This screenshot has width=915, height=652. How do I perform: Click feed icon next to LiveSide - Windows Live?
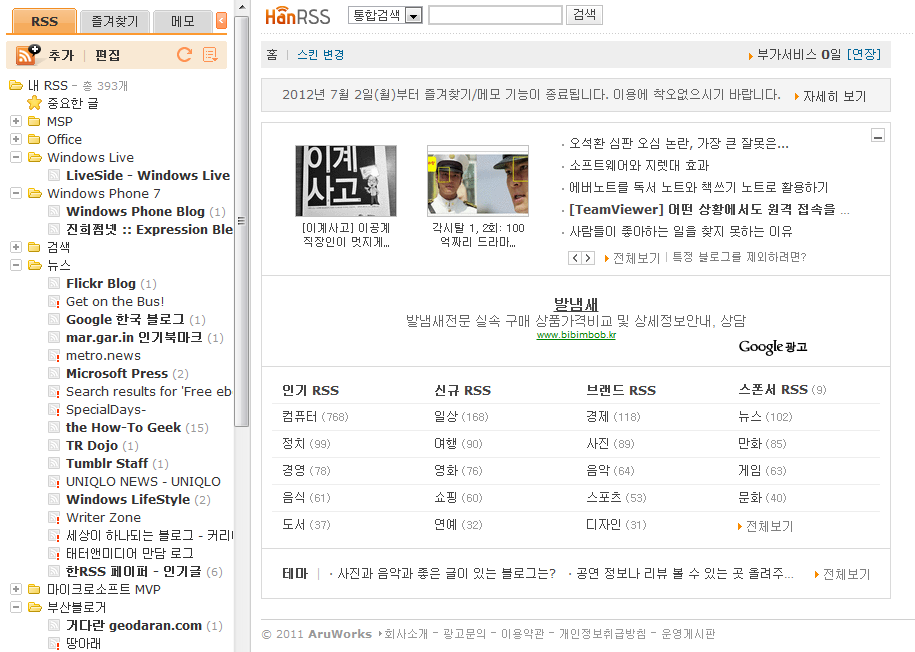point(54,175)
